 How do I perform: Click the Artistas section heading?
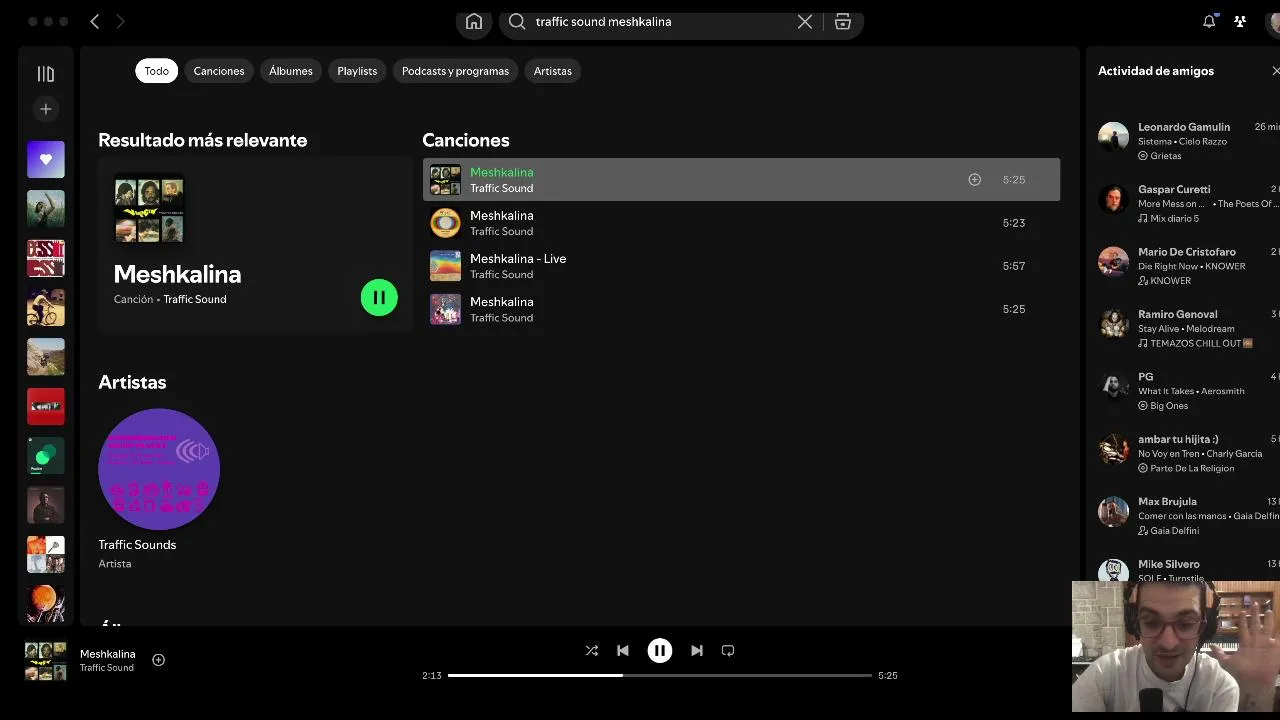click(132, 382)
